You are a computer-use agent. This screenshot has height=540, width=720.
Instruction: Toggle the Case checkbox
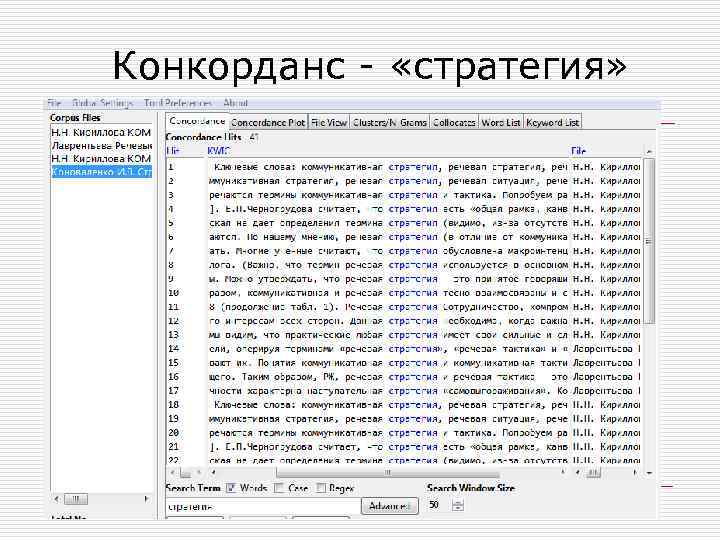click(x=279, y=488)
